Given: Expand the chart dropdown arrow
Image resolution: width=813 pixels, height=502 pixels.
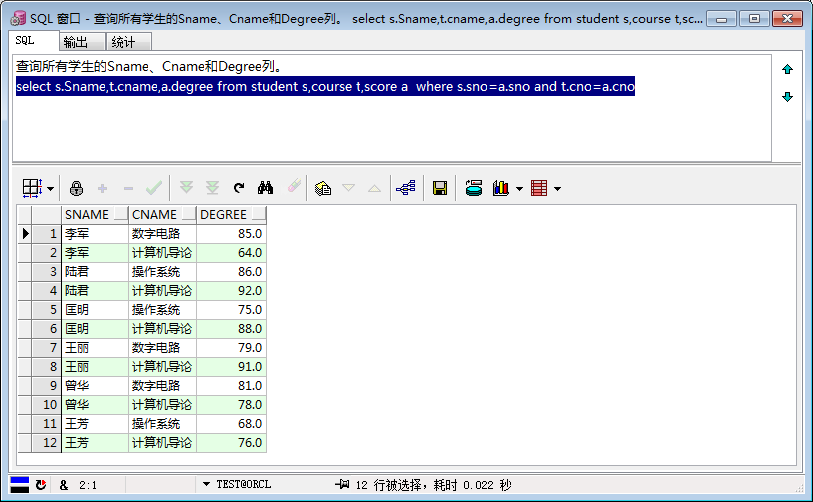Looking at the screenshot, I should pos(519,189).
